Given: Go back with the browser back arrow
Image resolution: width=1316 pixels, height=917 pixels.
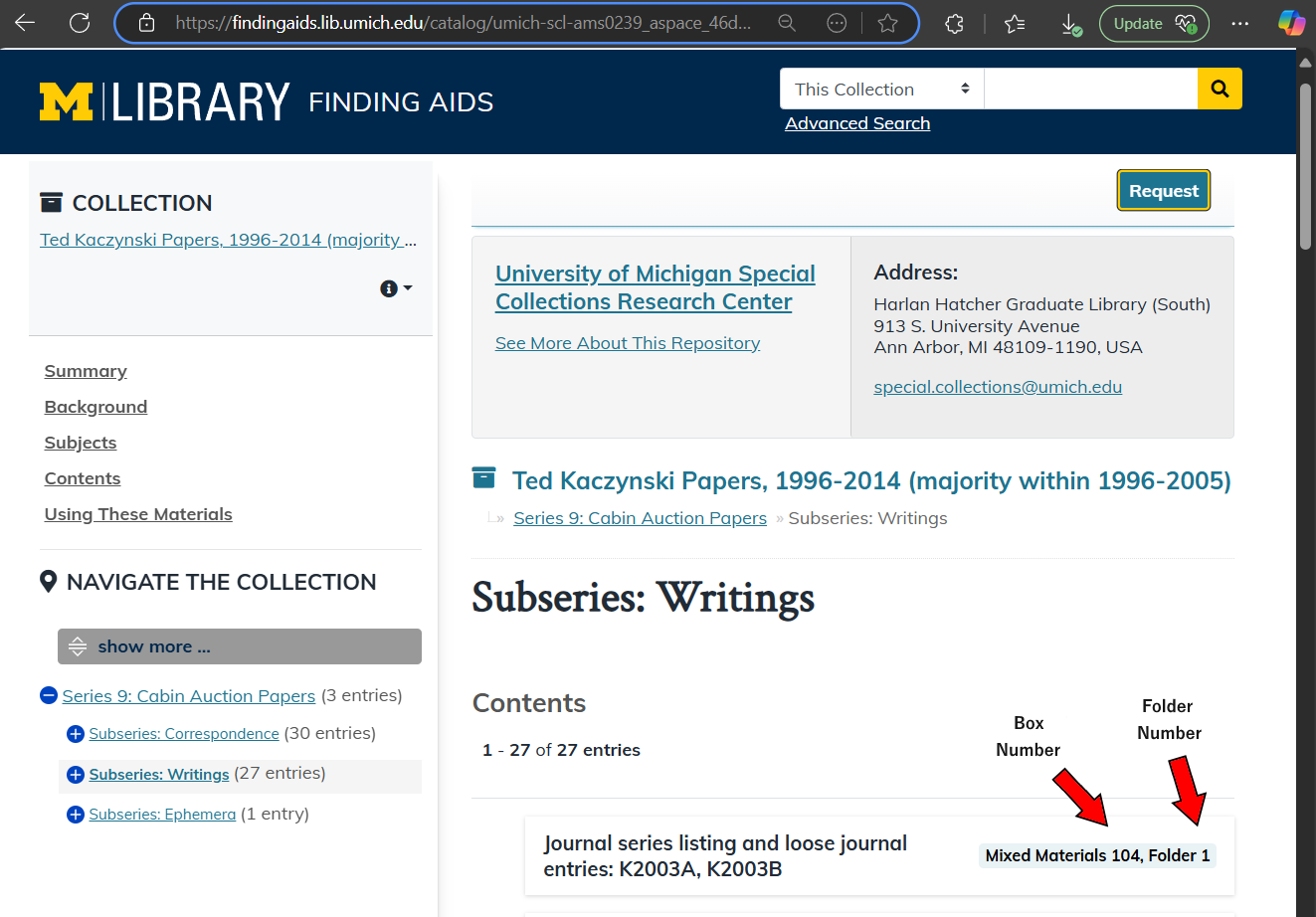Looking at the screenshot, I should [25, 23].
